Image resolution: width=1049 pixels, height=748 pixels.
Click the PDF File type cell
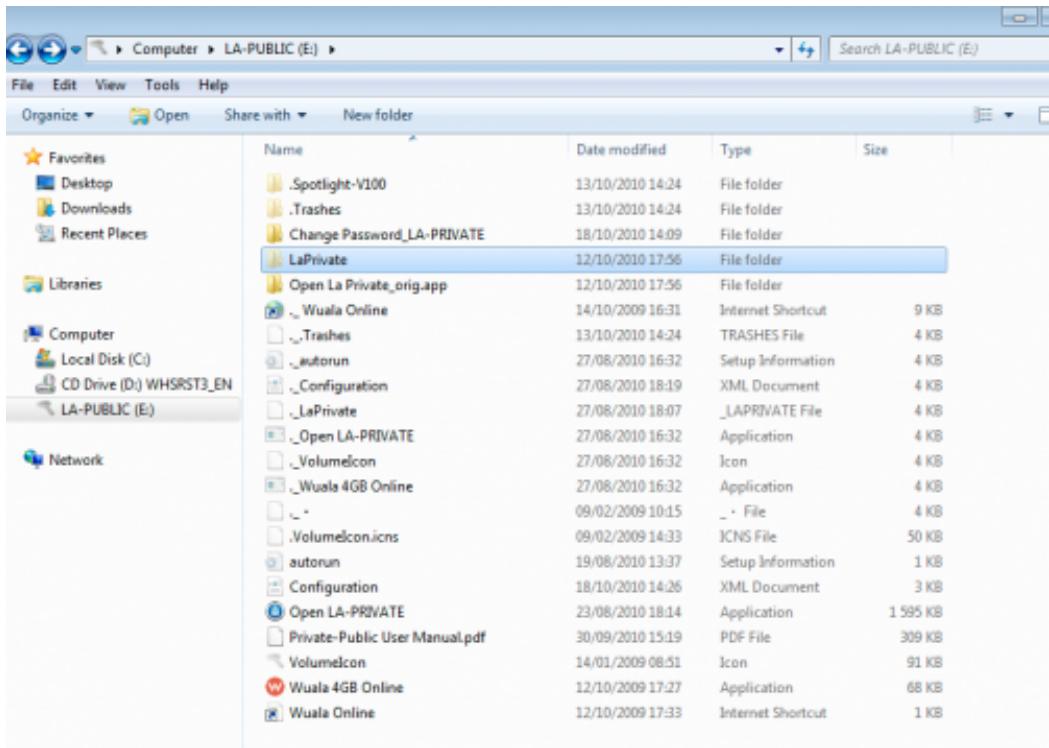coord(745,638)
